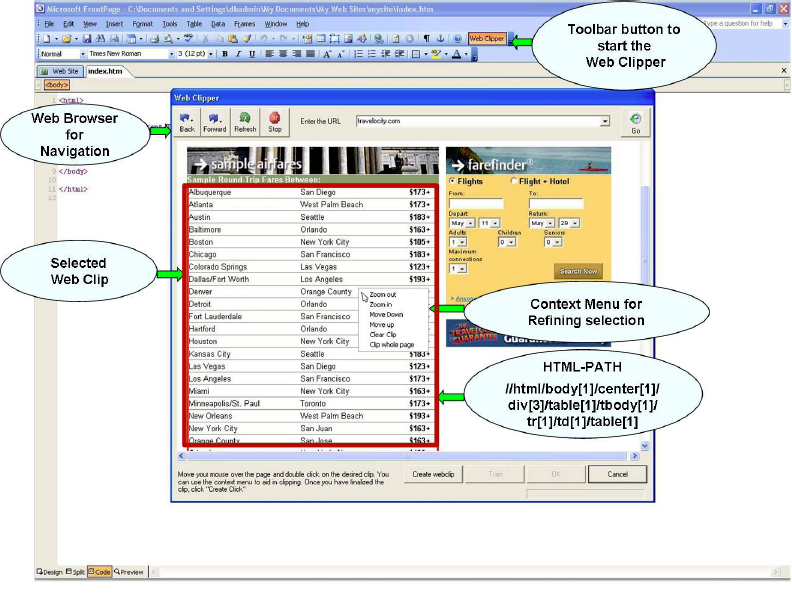
Task: Open the Frames menu
Action: coord(244,24)
